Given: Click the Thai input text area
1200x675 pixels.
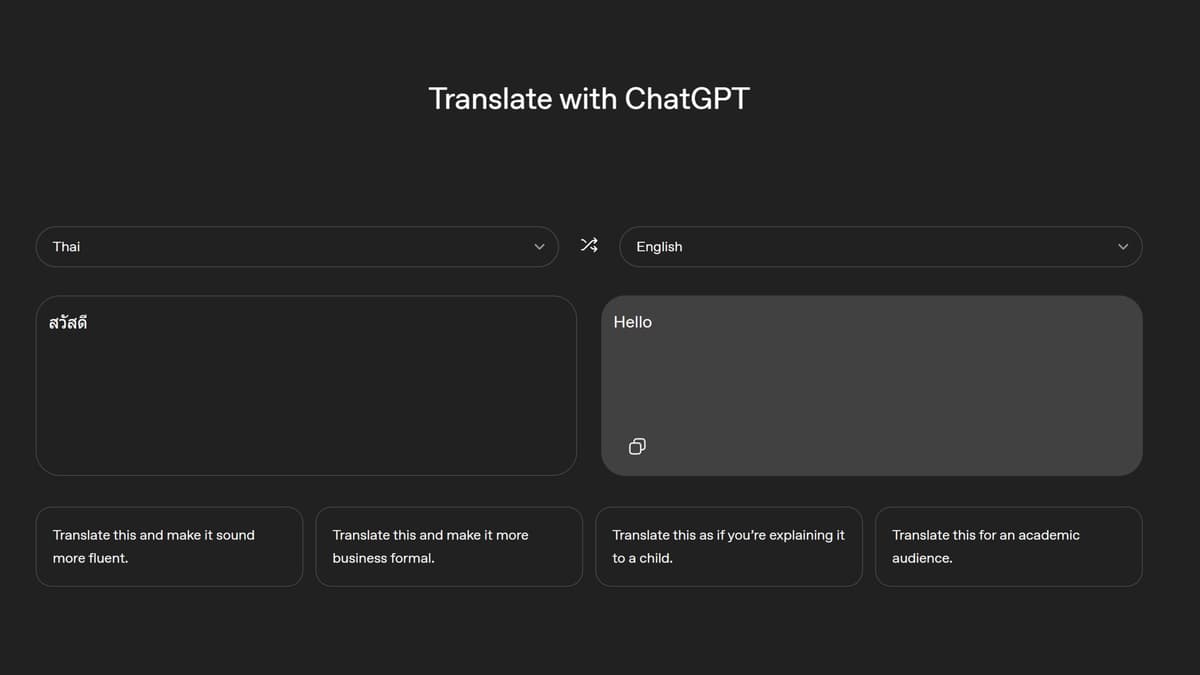Looking at the screenshot, I should [306, 385].
